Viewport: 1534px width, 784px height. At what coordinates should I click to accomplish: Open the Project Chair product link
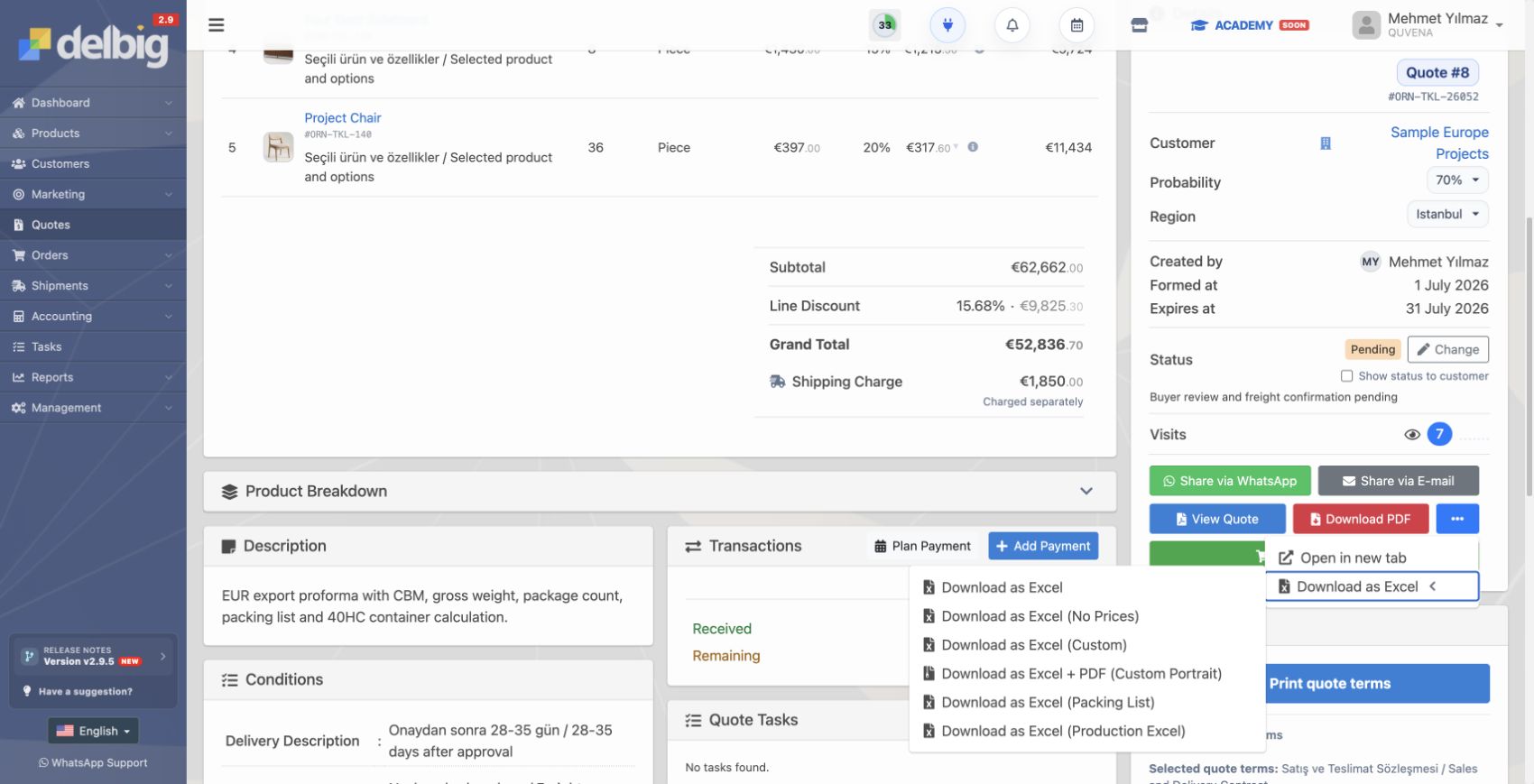pos(343,118)
